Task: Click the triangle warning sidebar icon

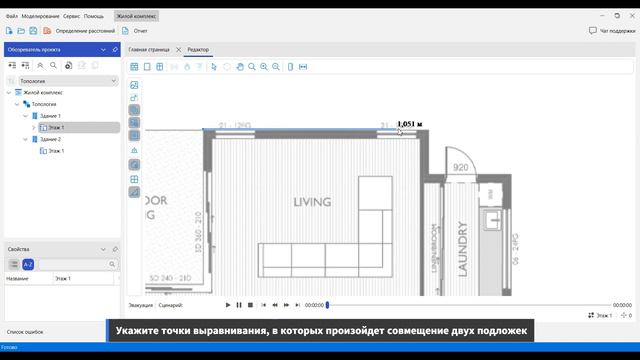Action: click(x=134, y=151)
